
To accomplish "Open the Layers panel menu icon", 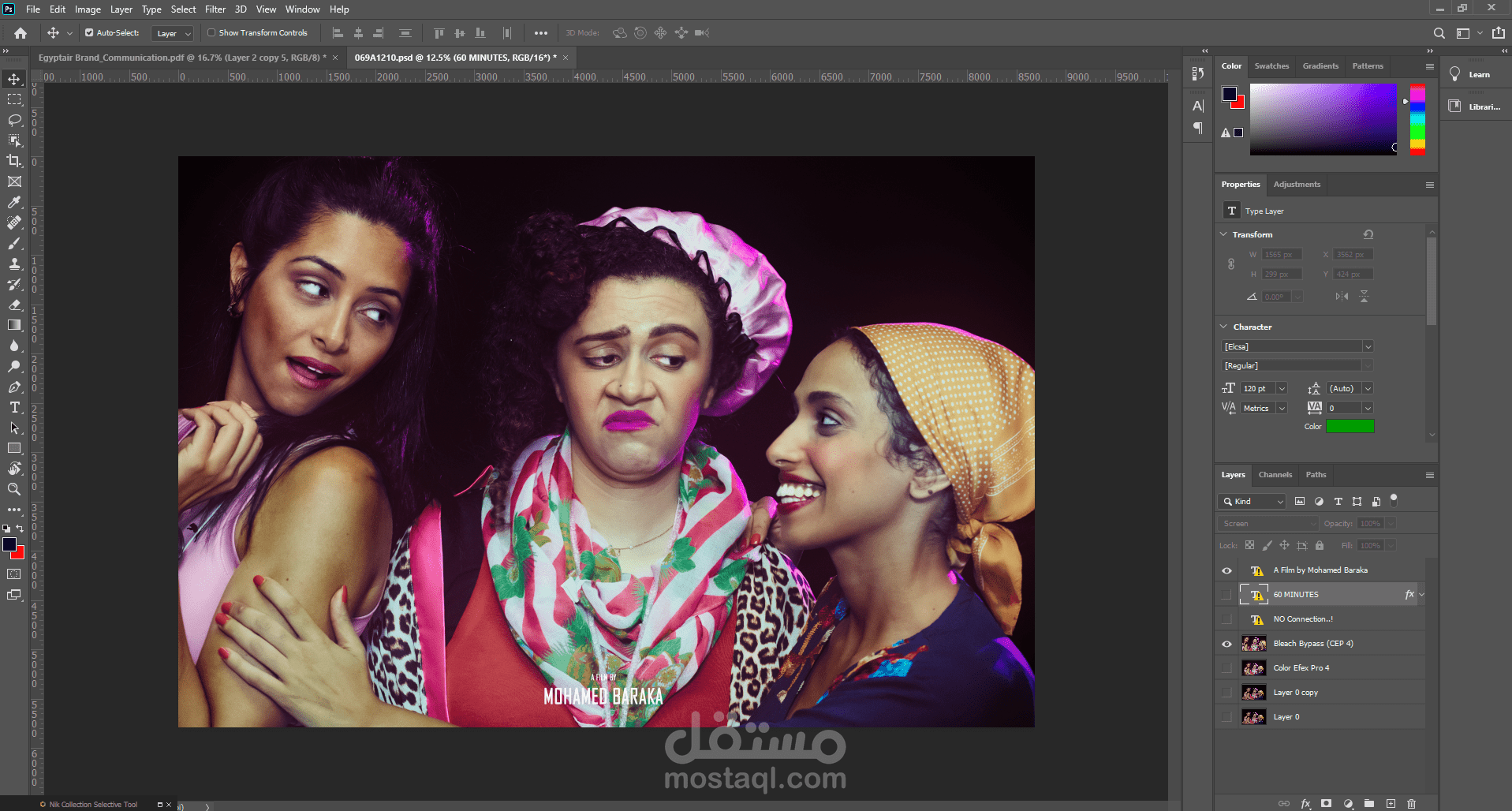I will click(1429, 475).
